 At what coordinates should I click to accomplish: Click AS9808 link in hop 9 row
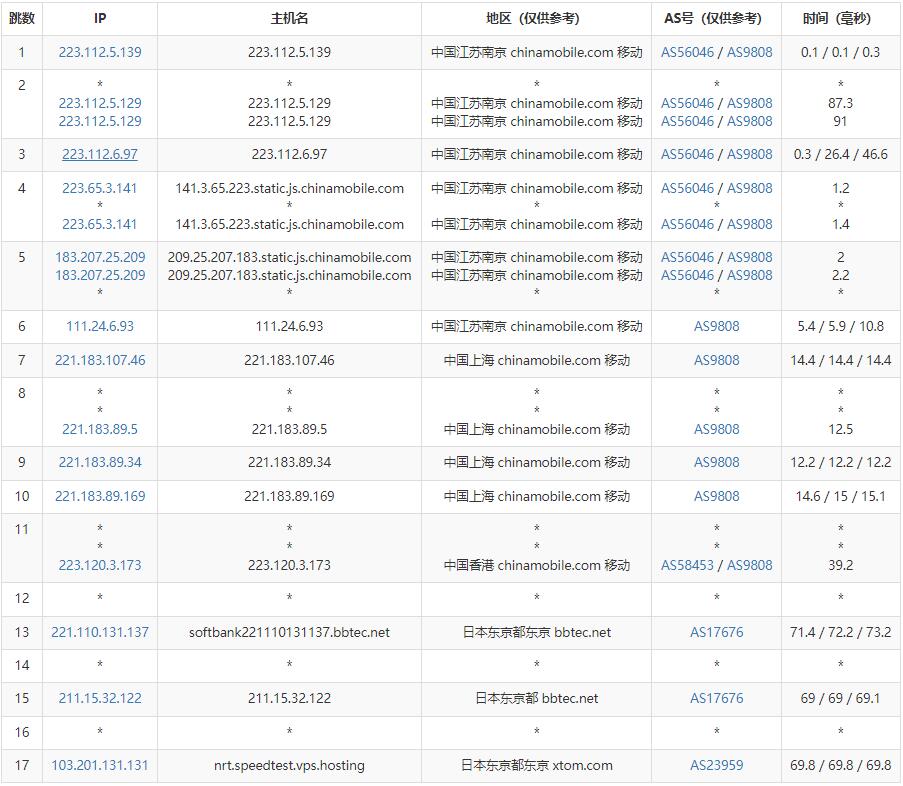point(716,462)
